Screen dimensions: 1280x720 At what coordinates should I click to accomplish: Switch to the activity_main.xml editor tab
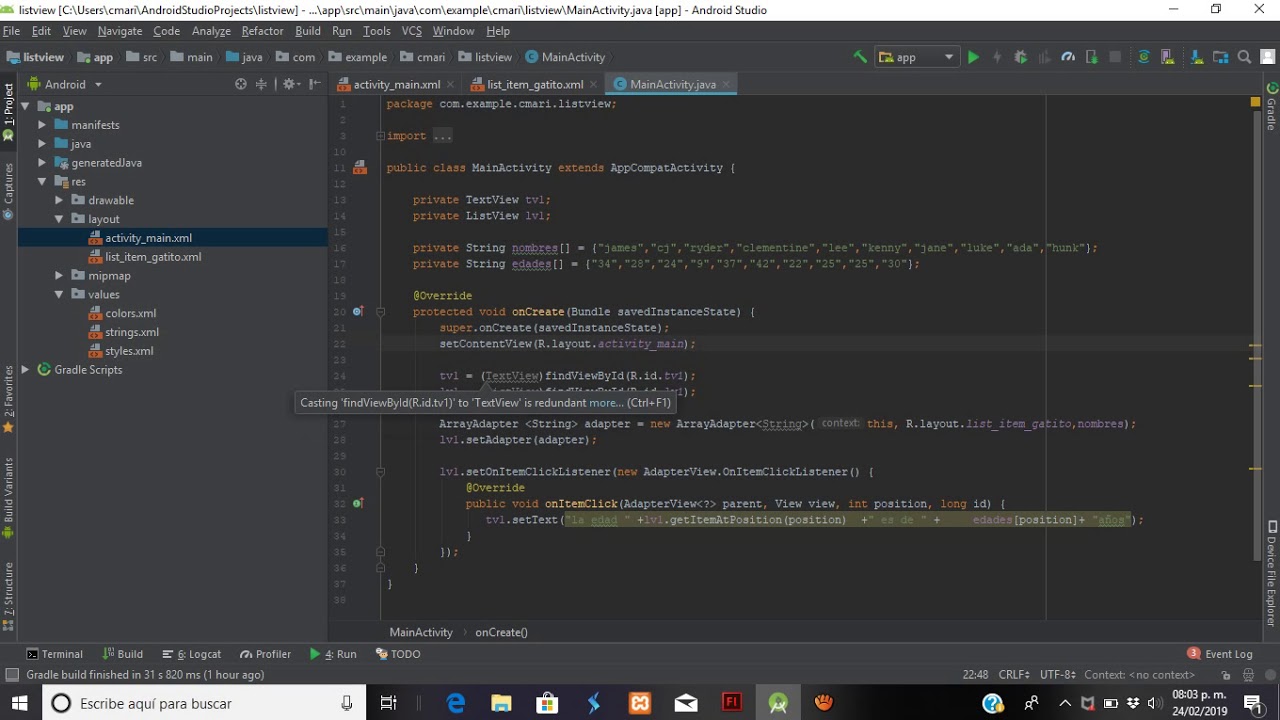coord(396,85)
